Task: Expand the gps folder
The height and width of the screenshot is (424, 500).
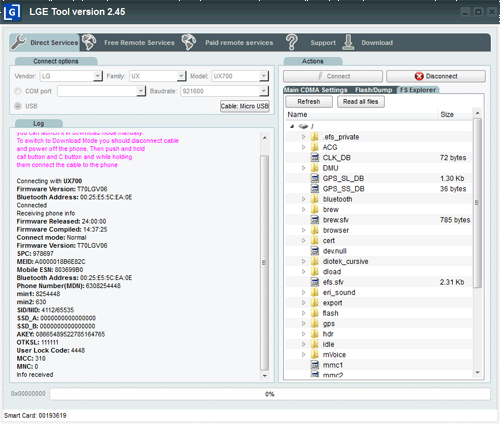Action: (x=303, y=323)
